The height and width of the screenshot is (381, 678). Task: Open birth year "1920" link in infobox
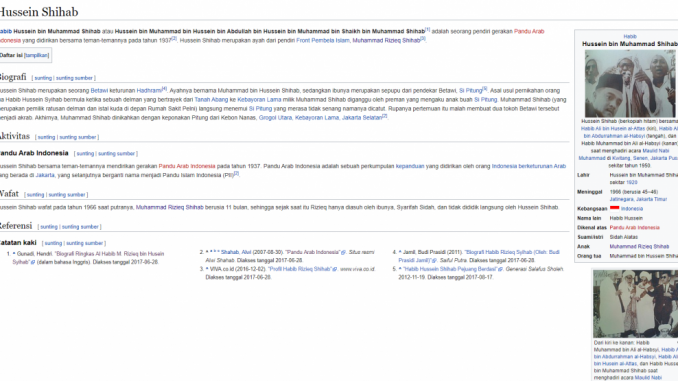(x=632, y=182)
